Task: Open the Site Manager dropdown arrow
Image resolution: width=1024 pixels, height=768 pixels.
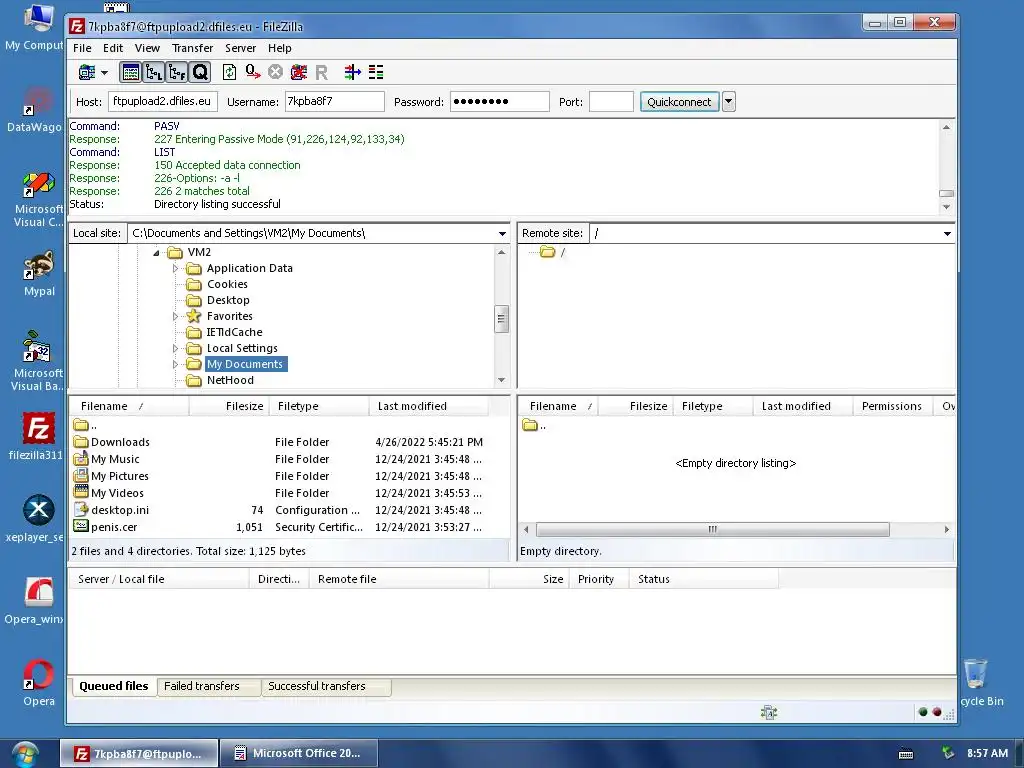Action: [104, 72]
